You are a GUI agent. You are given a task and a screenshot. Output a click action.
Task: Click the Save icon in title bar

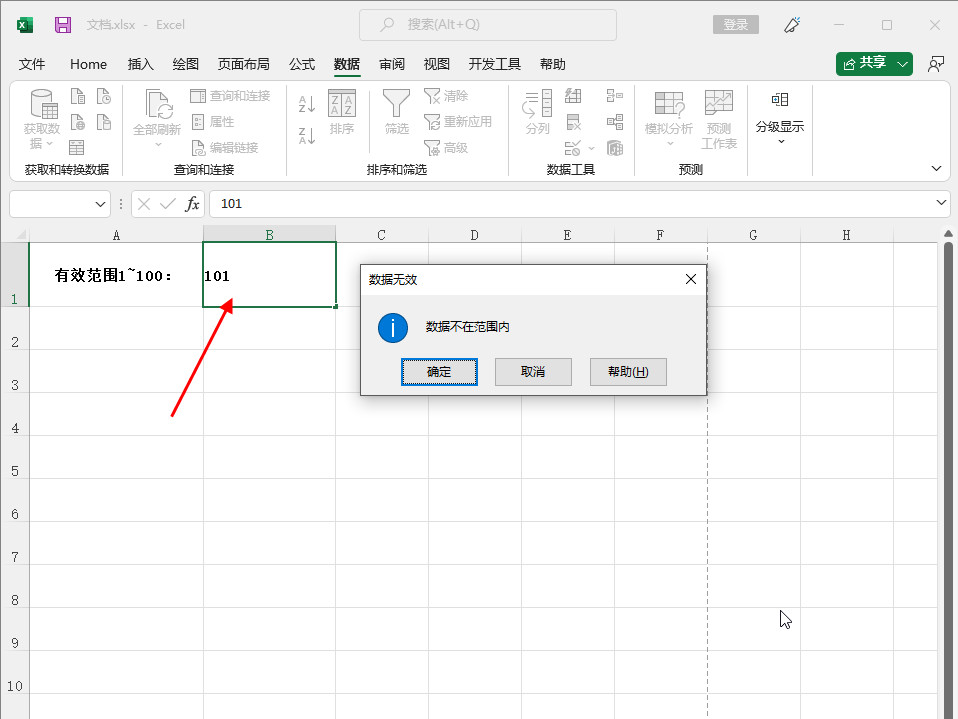pyautogui.click(x=63, y=24)
